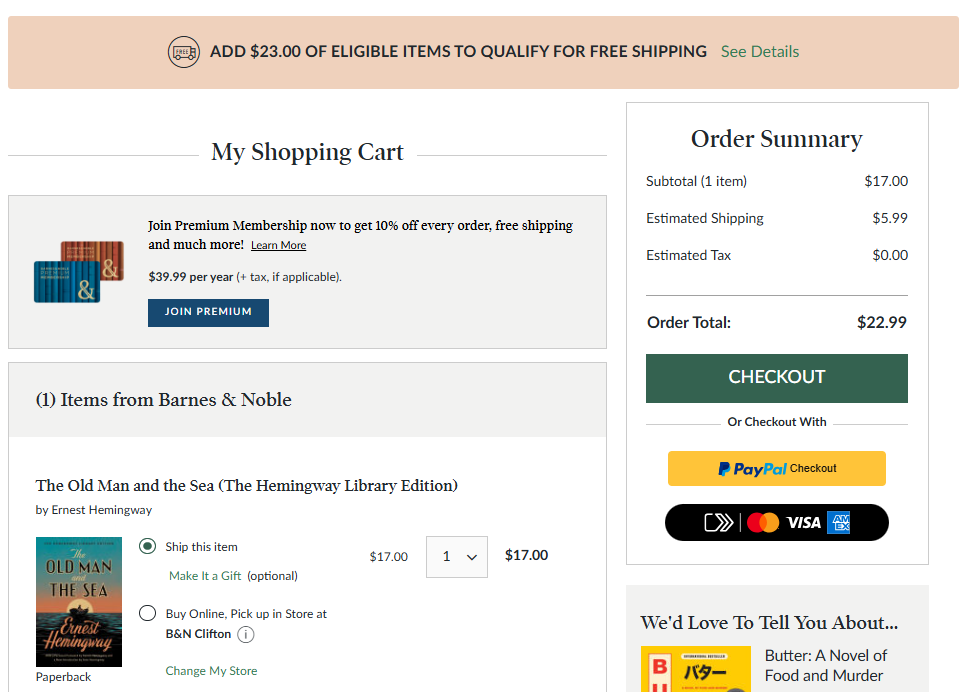Click the free shipping truck icon
The image size is (967, 692).
(x=183, y=51)
